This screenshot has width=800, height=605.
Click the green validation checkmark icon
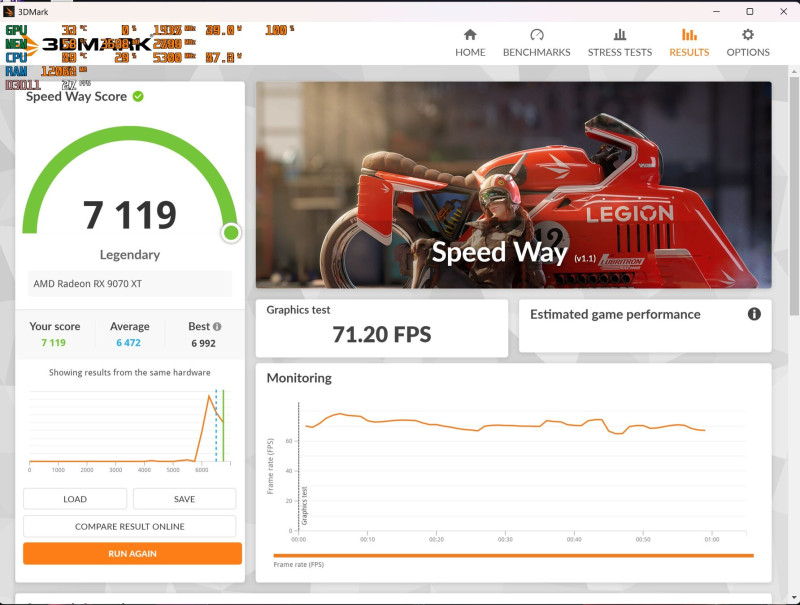pyautogui.click(x=138, y=96)
